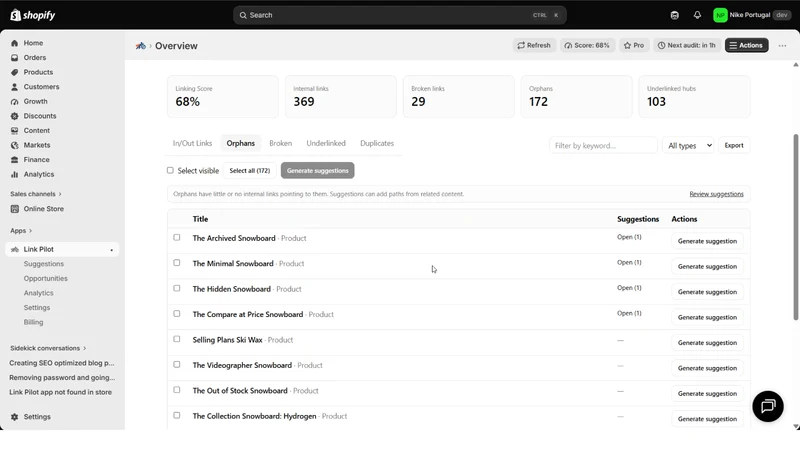Viewport: 800px width, 450px height.
Task: Check The Compare at Price Snowboard row
Action: click(177, 314)
